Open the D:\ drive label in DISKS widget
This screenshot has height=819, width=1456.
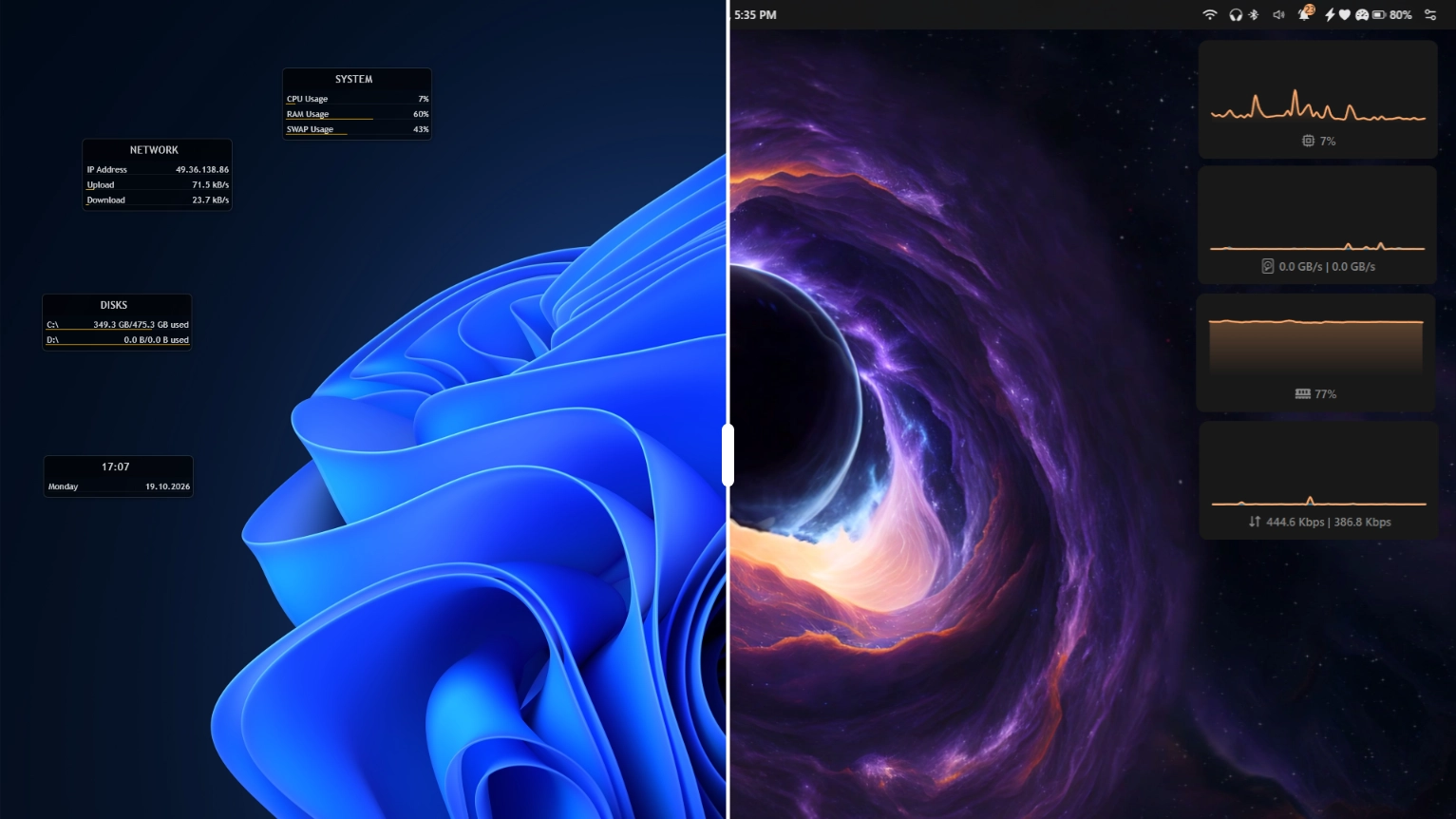tap(52, 340)
